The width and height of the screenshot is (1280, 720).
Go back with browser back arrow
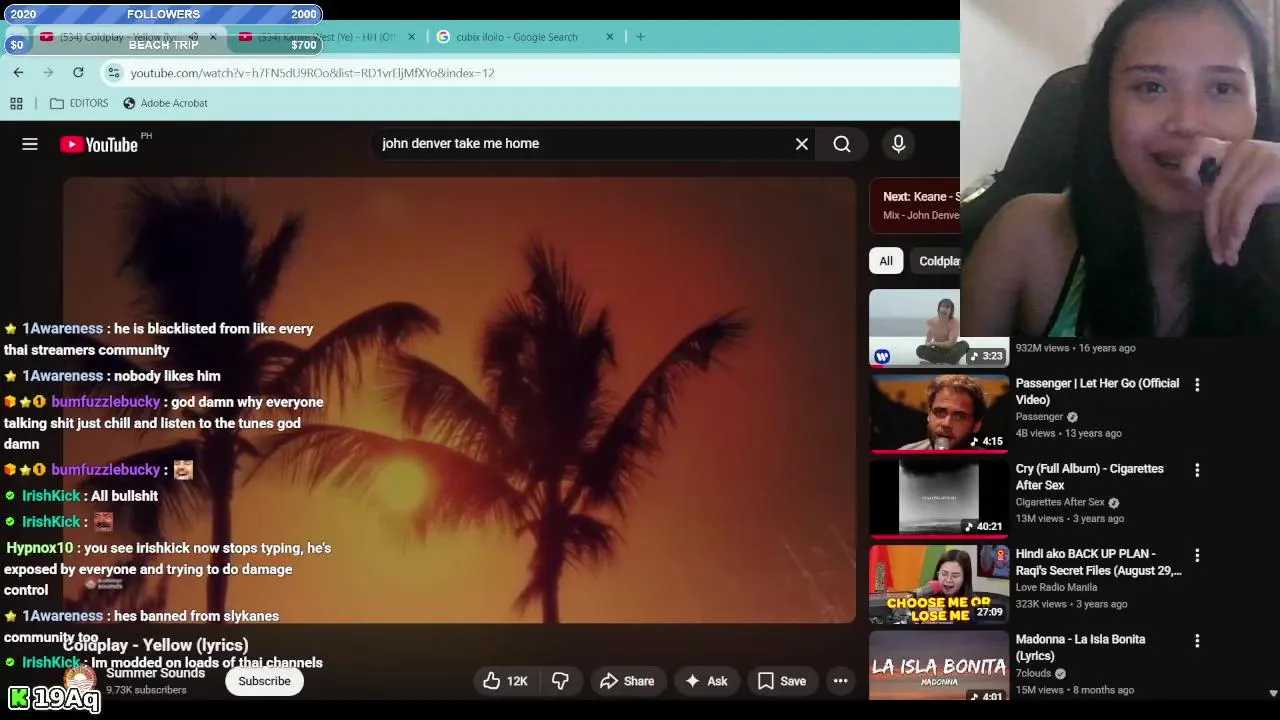[18, 72]
